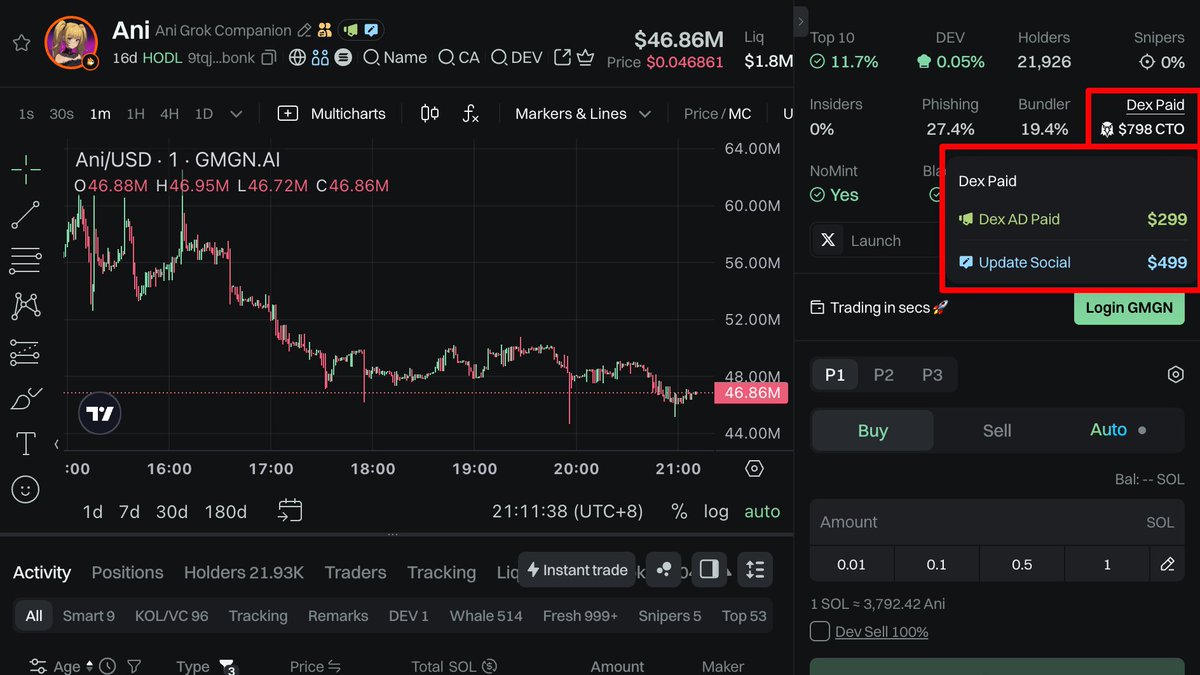Click the Login GMGN button
The image size is (1200, 675).
click(1129, 308)
